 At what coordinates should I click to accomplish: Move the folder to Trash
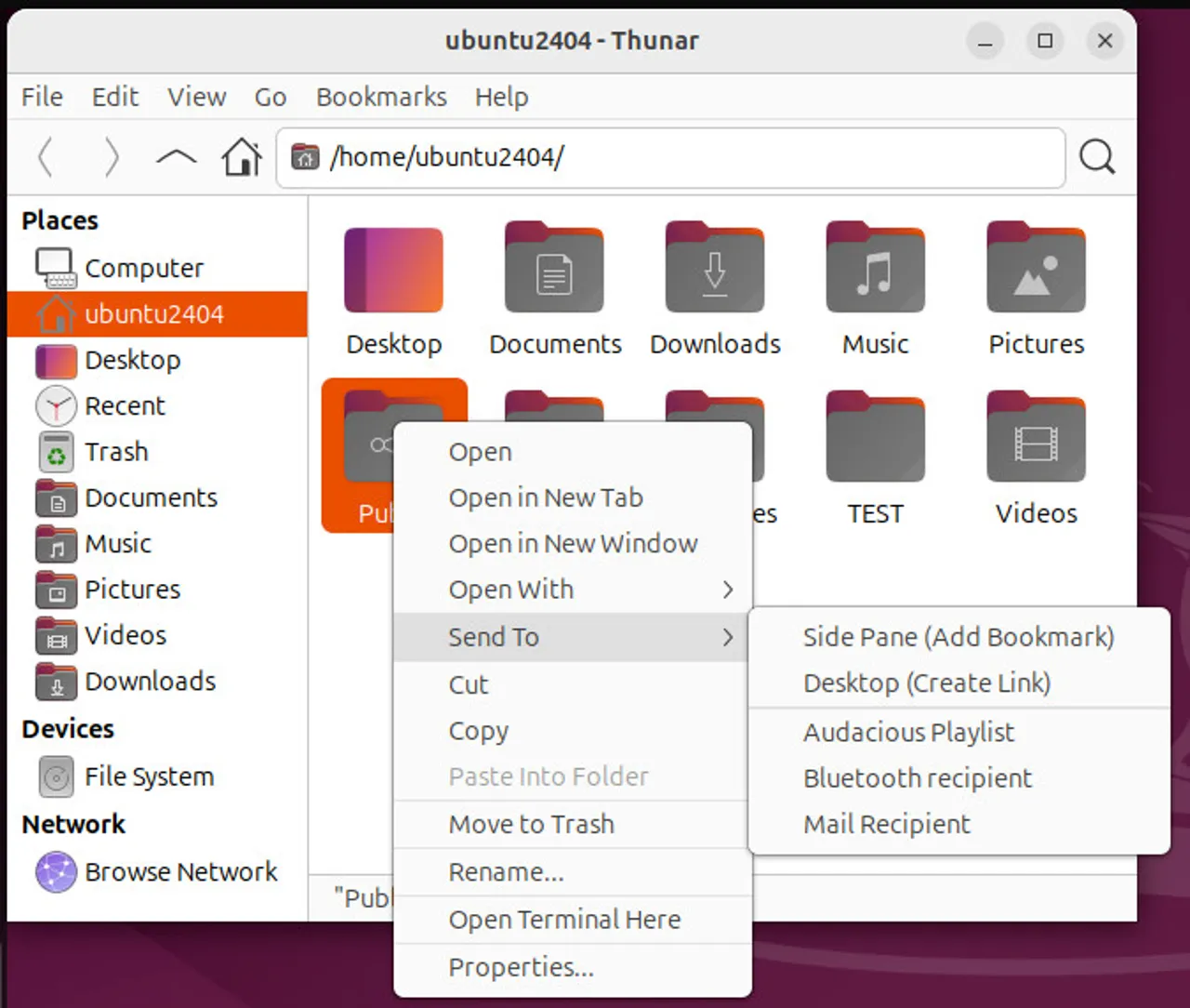530,824
